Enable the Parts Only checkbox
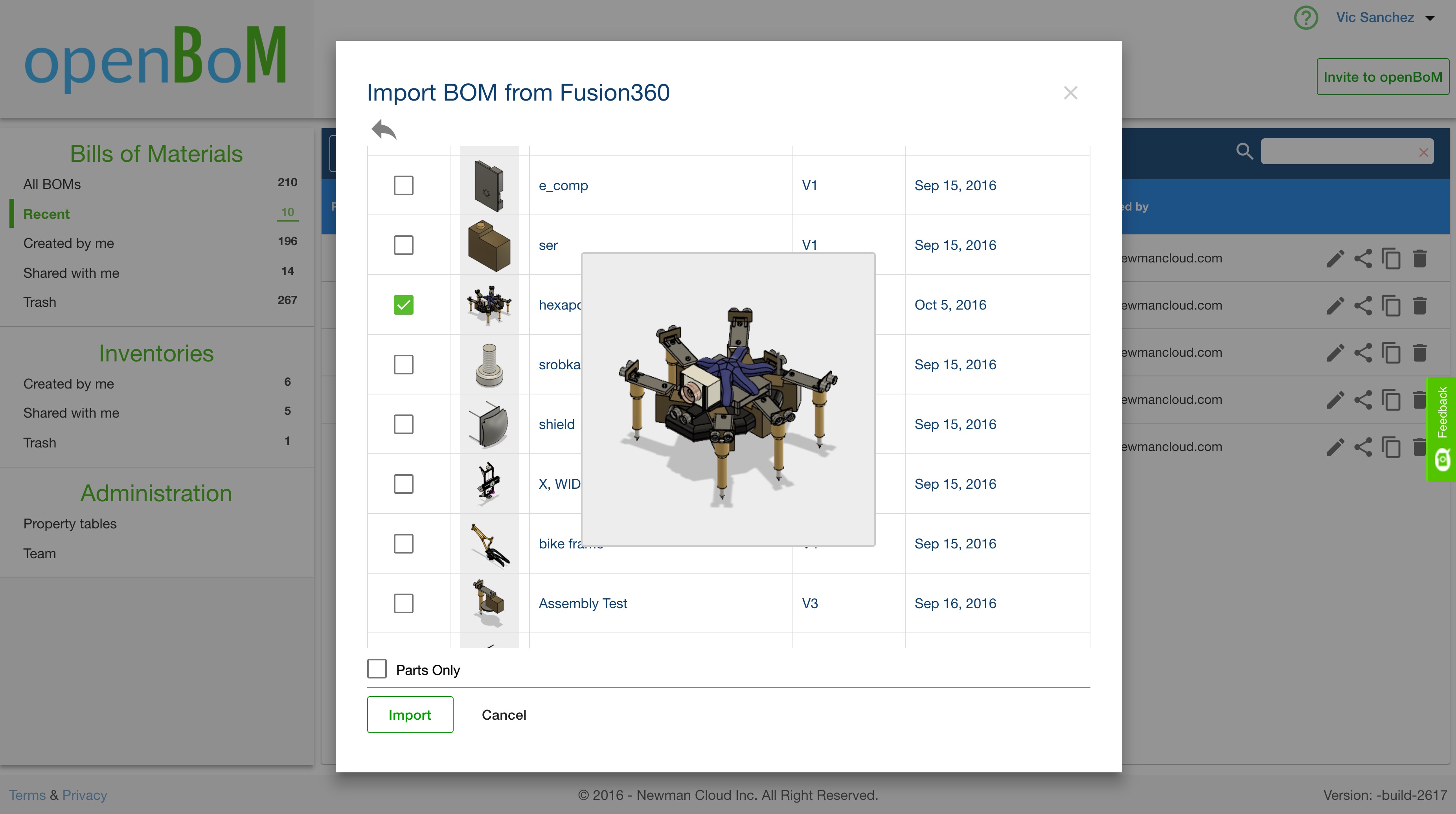 tap(377, 669)
